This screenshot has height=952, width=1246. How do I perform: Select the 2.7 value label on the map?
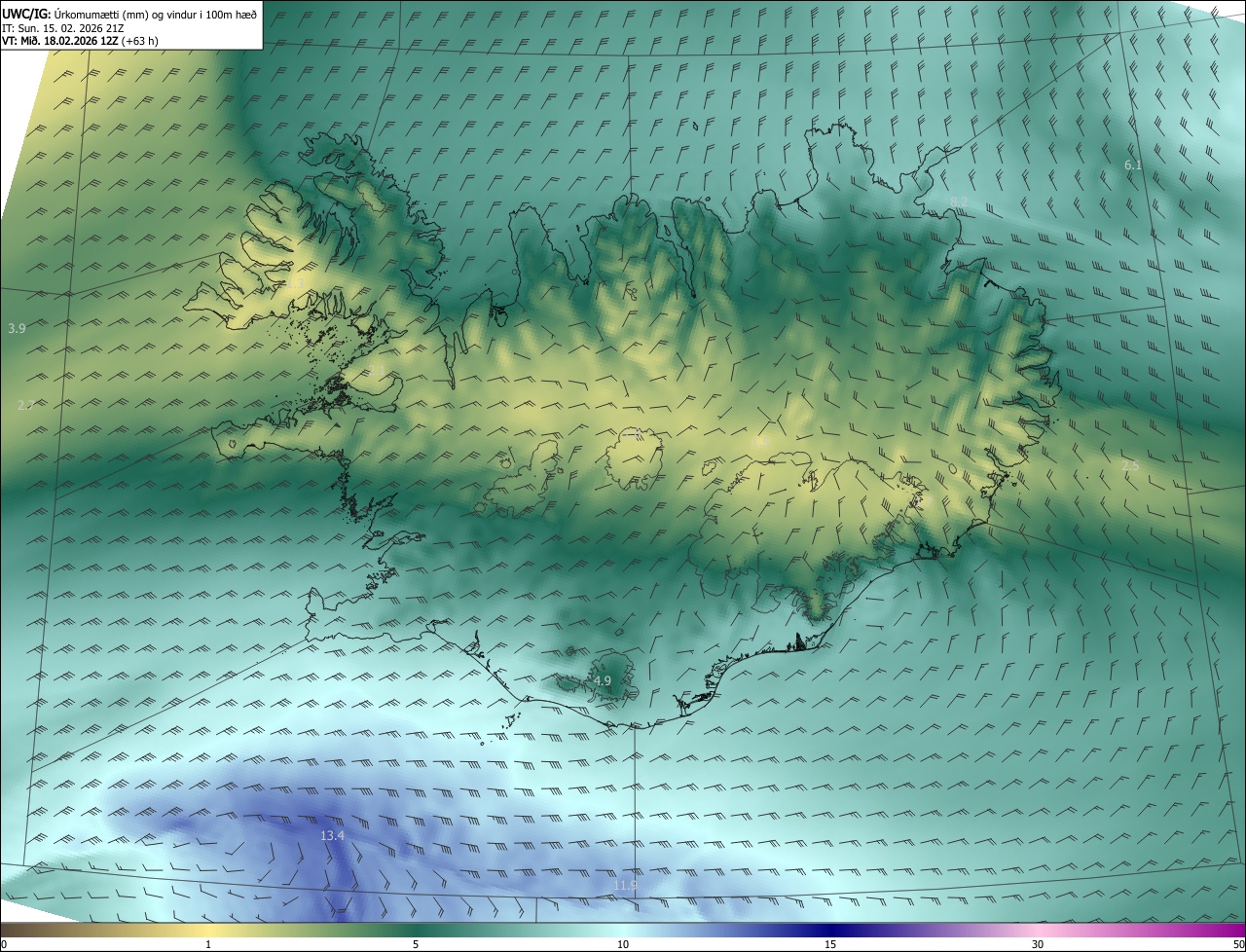click(26, 405)
